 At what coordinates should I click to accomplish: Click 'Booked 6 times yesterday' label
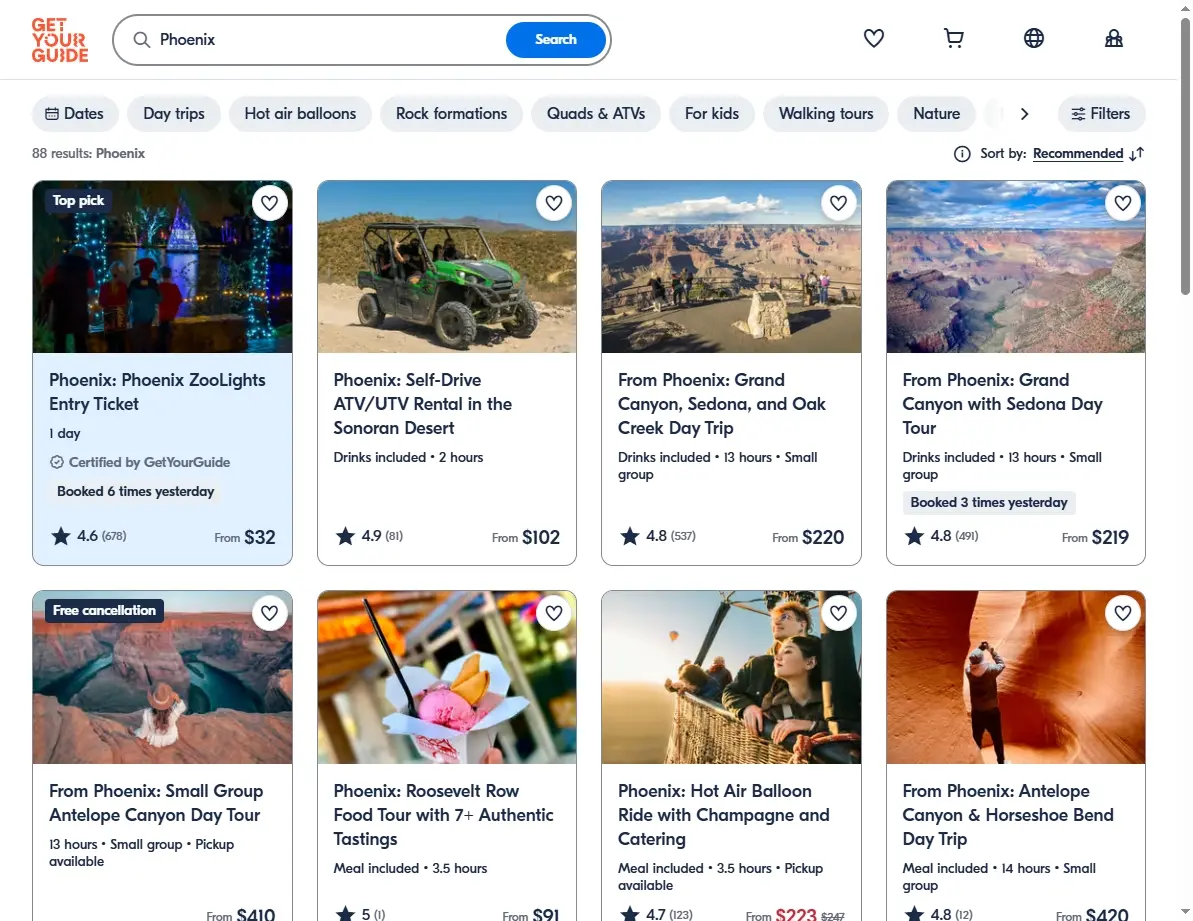click(x=135, y=491)
